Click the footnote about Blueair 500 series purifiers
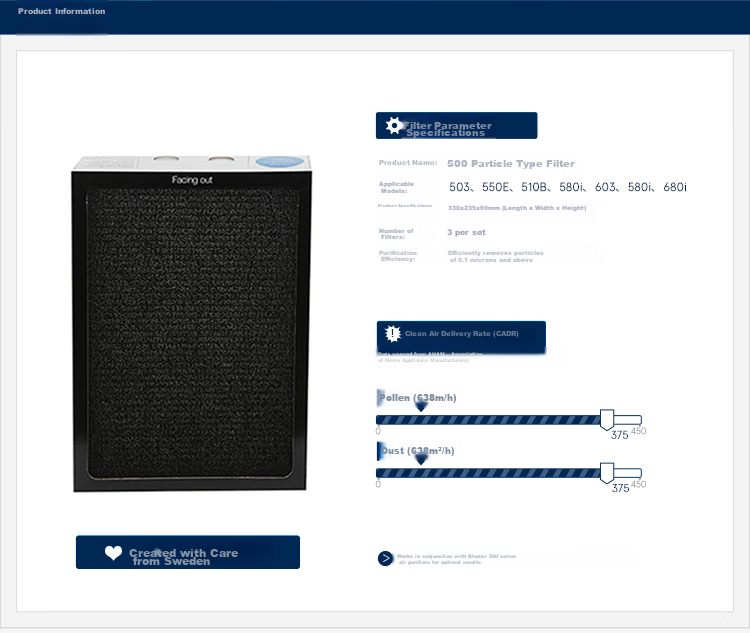 coord(456,559)
